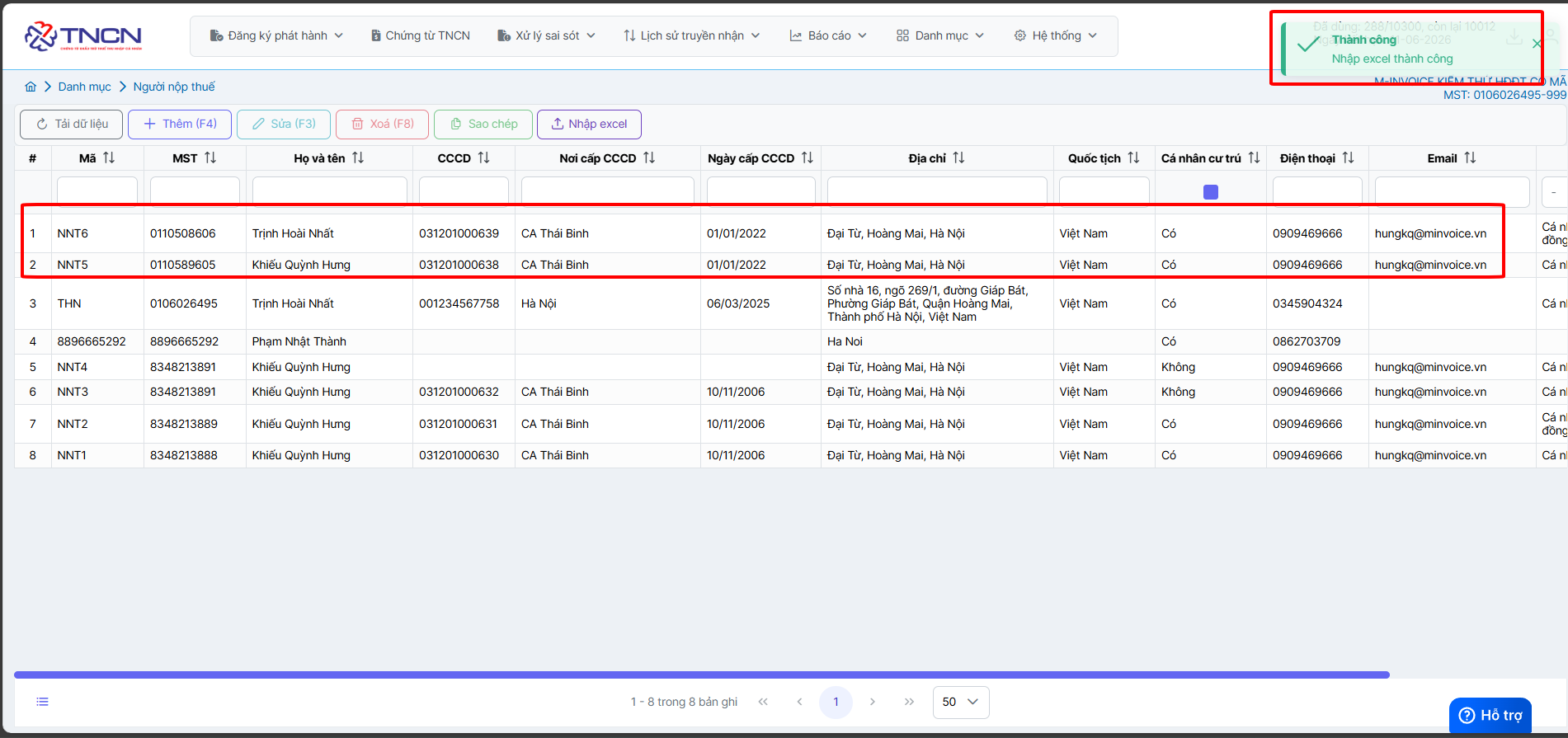Click the Nhập excel button
This screenshot has width=1568, height=738.
click(589, 124)
